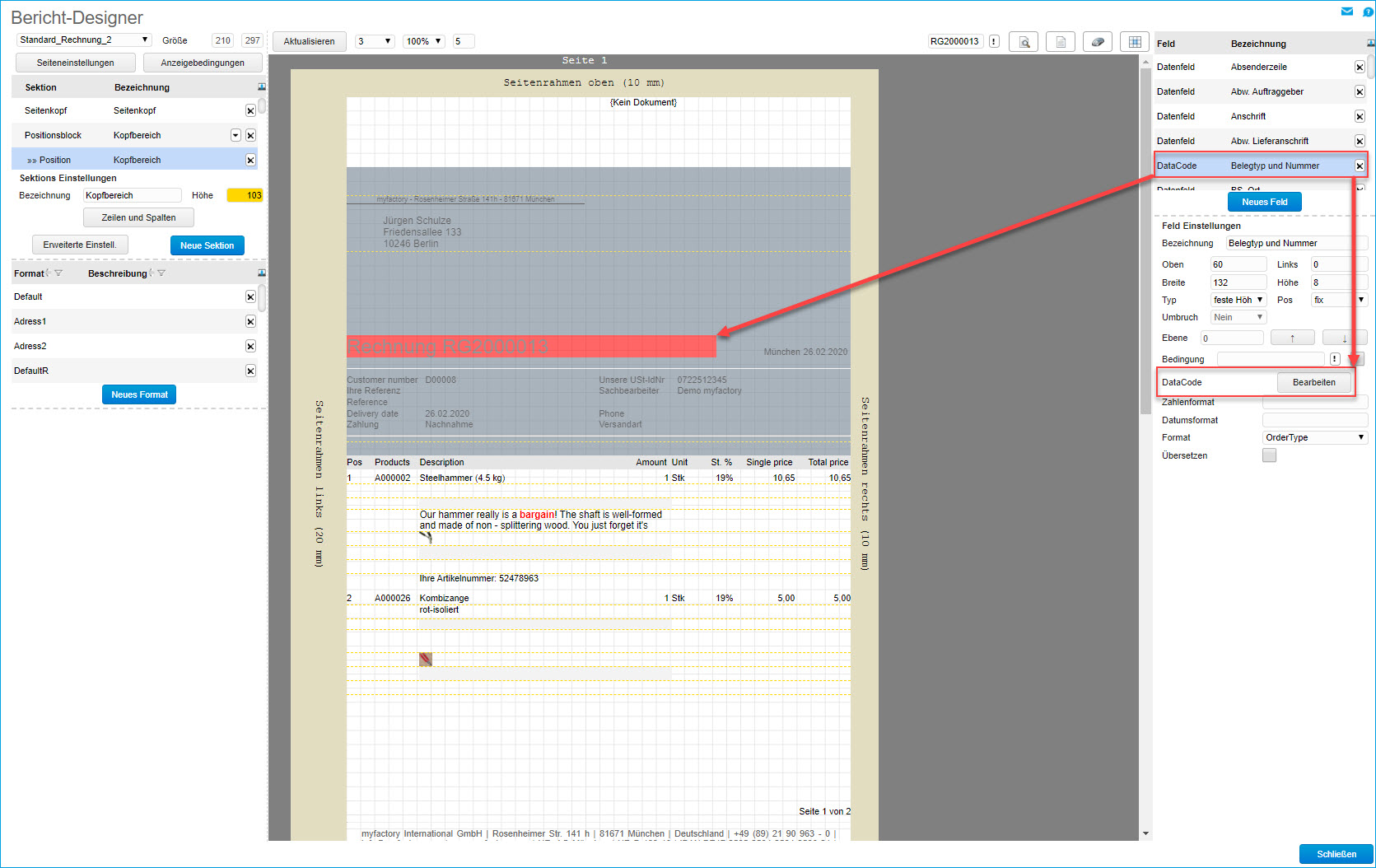Click the Bedingung input field

coord(1271,359)
